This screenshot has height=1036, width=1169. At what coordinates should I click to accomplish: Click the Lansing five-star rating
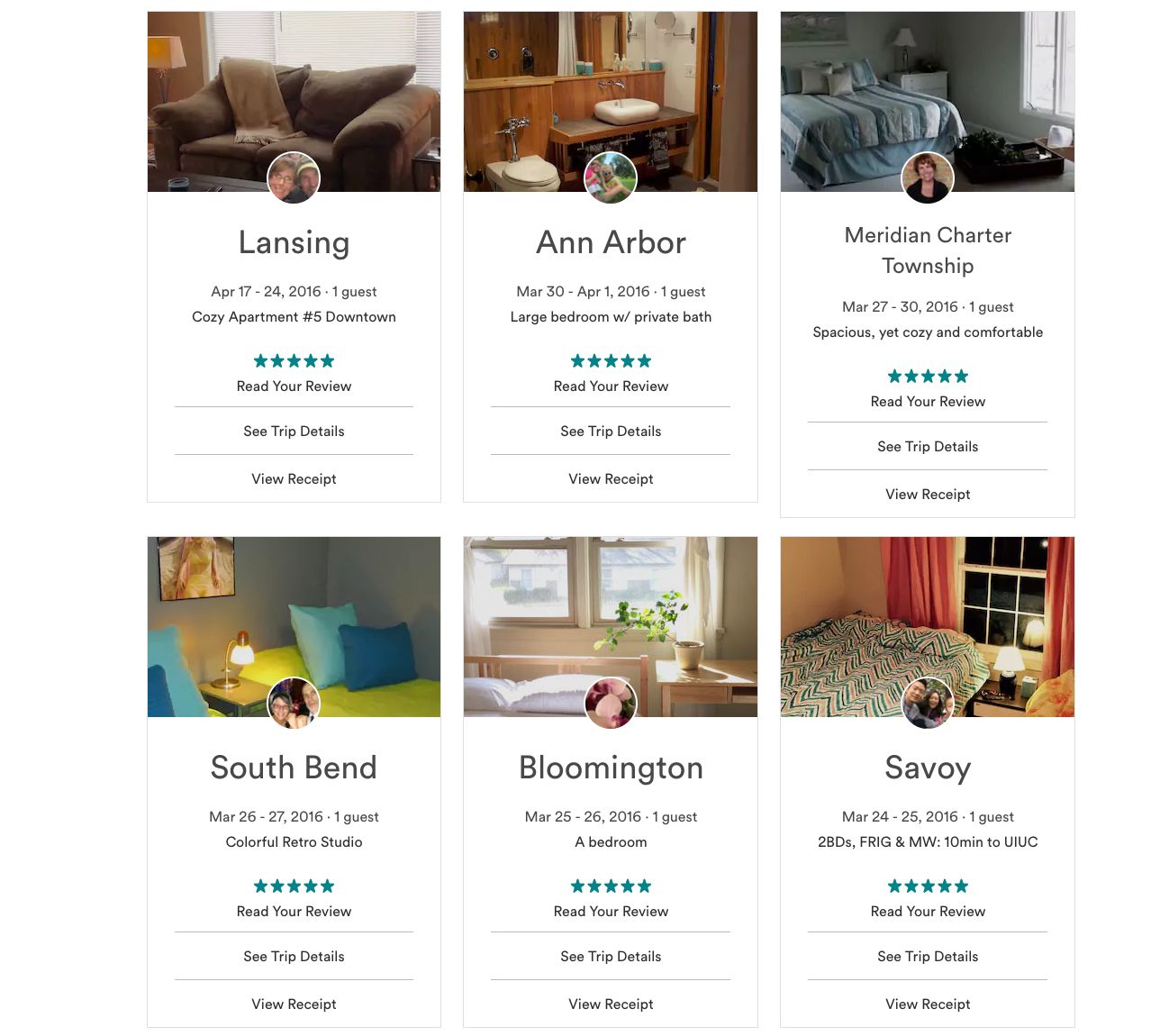point(294,361)
